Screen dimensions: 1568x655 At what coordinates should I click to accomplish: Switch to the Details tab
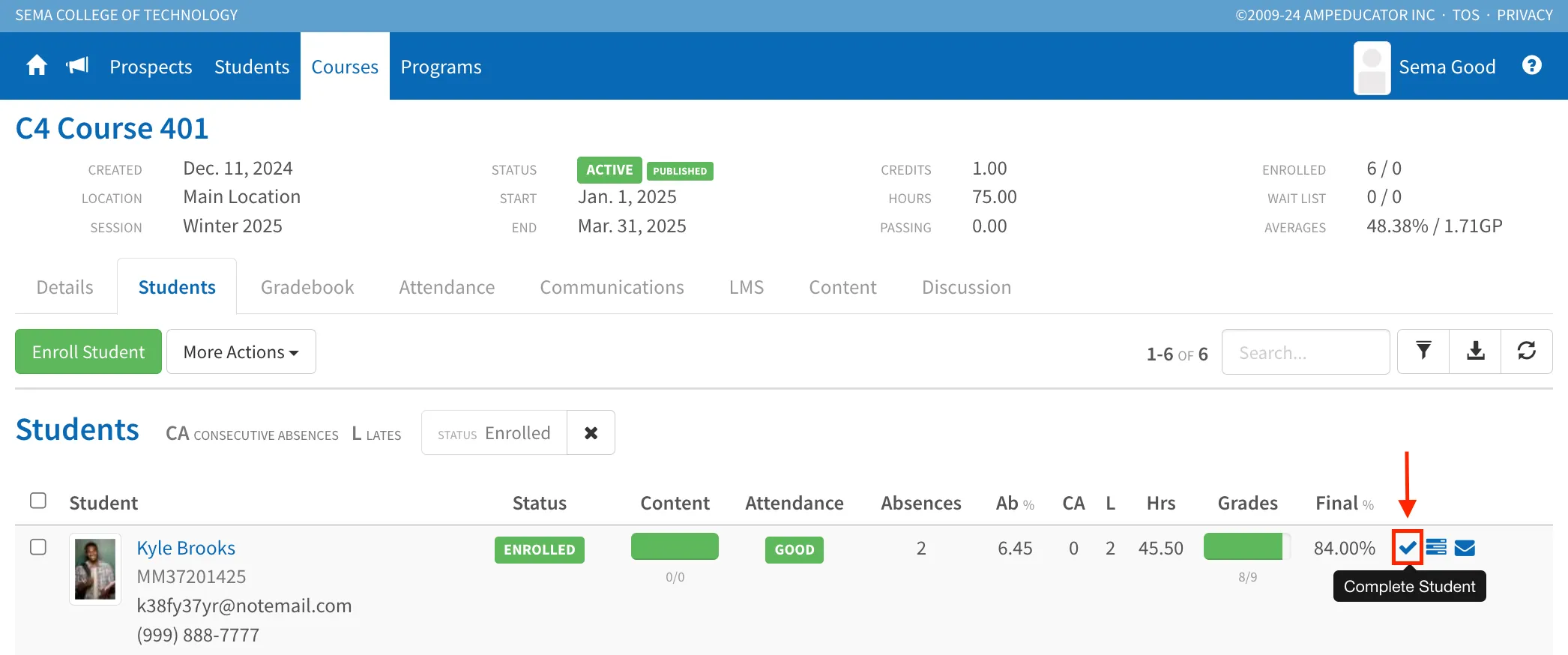65,287
